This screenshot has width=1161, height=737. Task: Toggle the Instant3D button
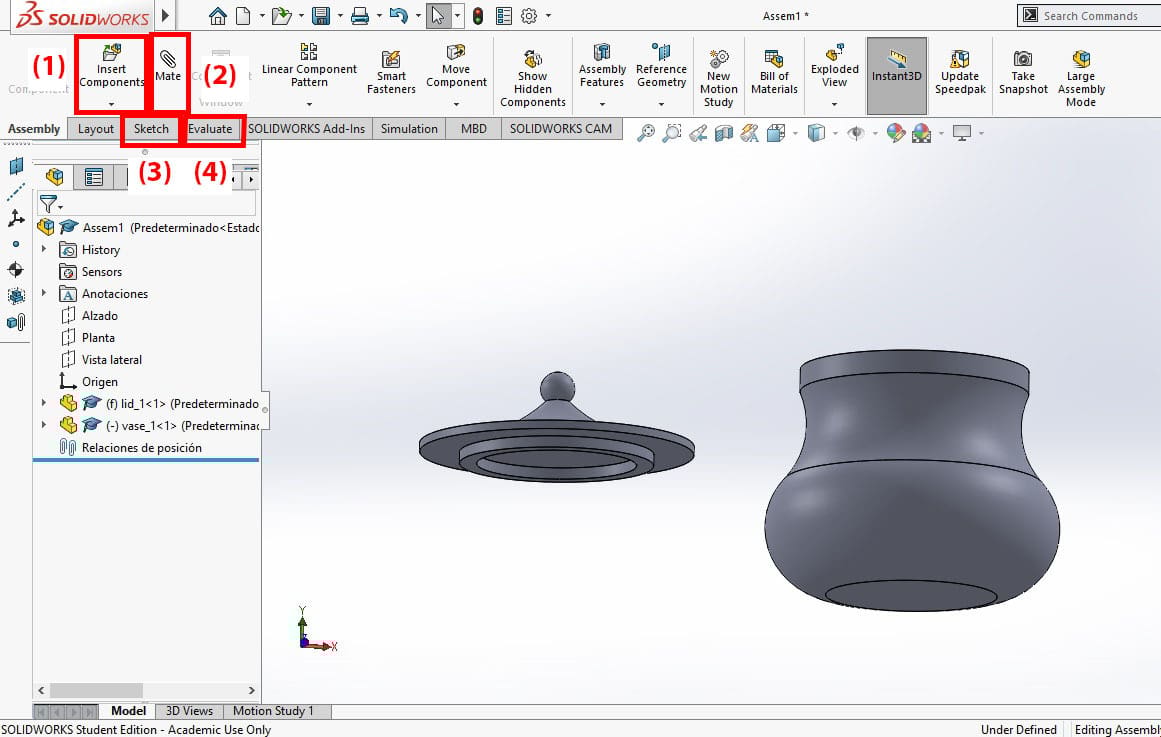pyautogui.click(x=897, y=76)
